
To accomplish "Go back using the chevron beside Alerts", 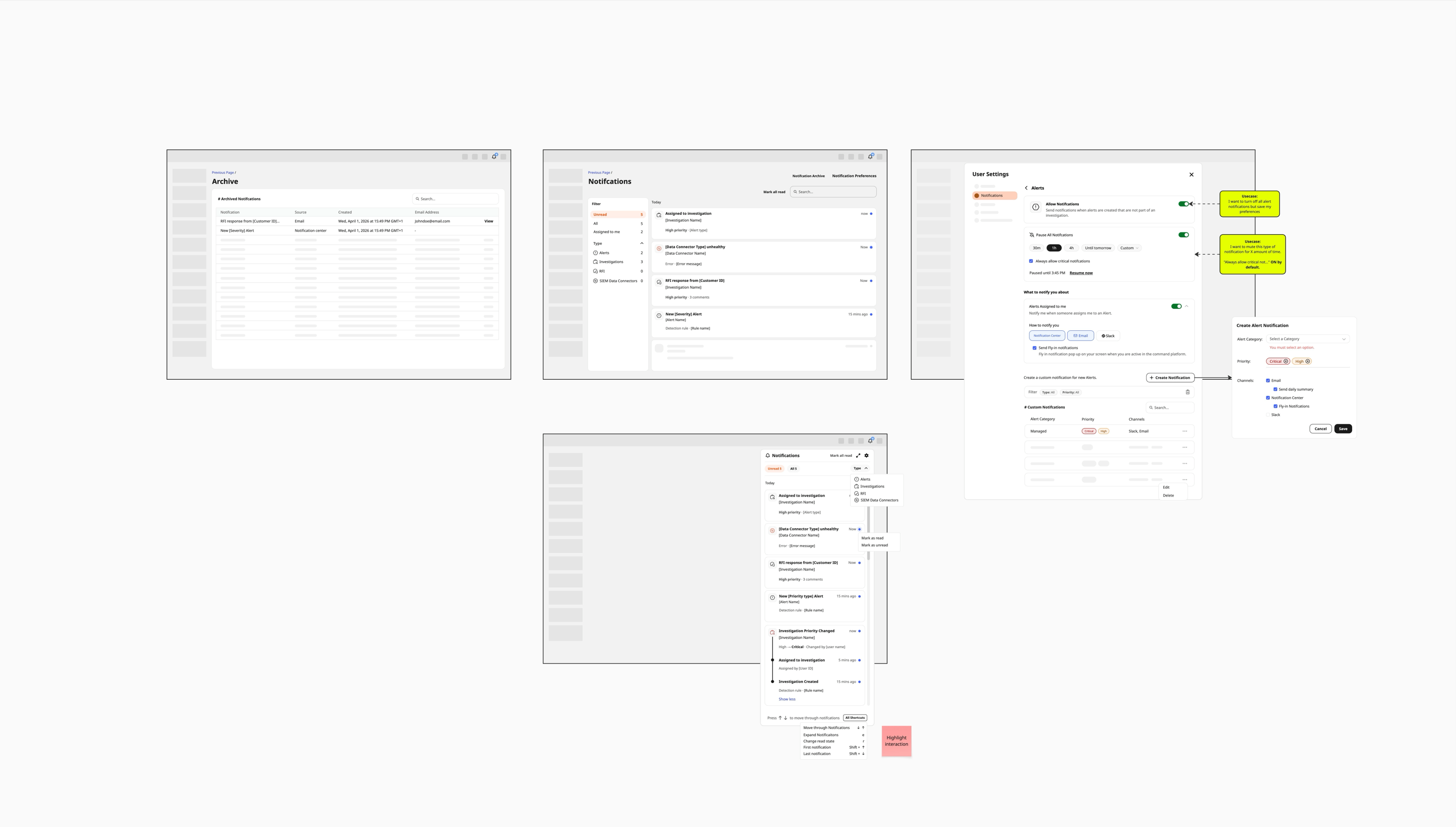I will tap(1026, 188).
